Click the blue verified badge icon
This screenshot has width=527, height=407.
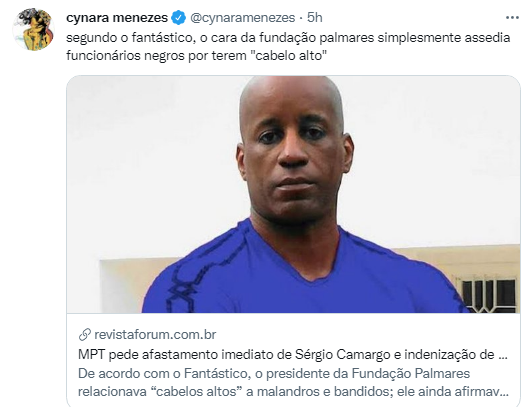[x=178, y=17]
